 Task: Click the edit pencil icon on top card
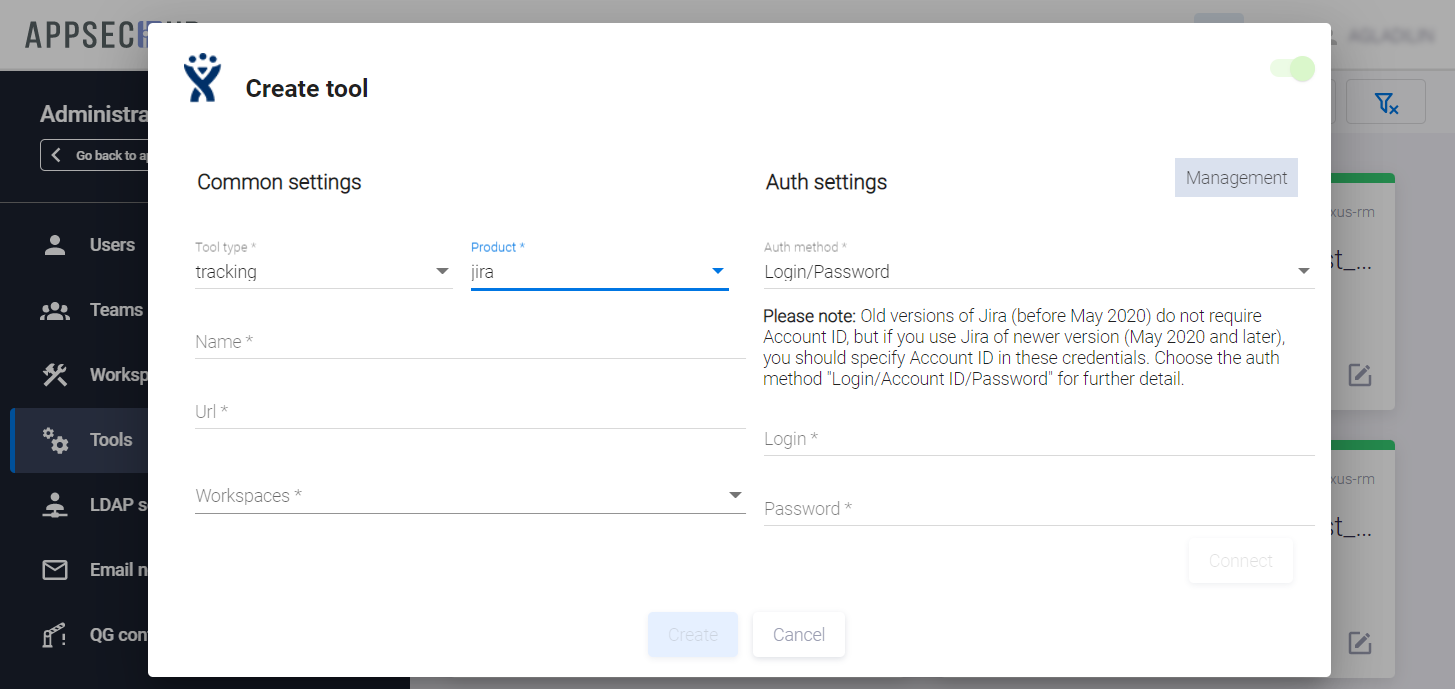[x=1359, y=375]
